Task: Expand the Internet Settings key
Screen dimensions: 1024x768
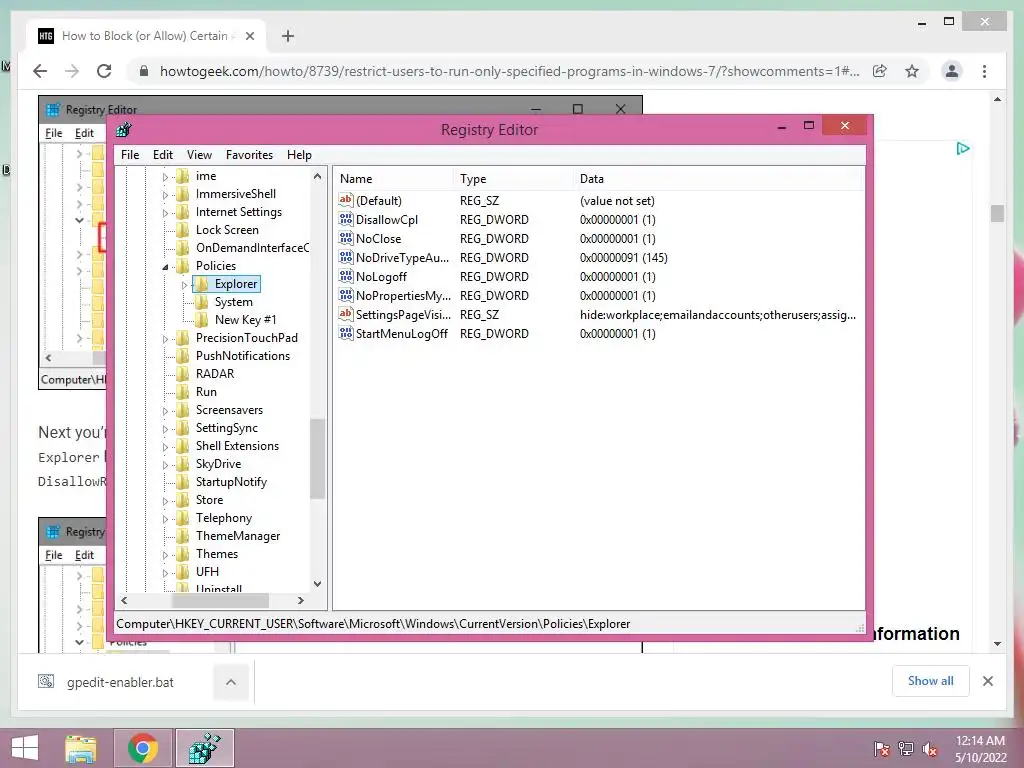Action: (165, 212)
